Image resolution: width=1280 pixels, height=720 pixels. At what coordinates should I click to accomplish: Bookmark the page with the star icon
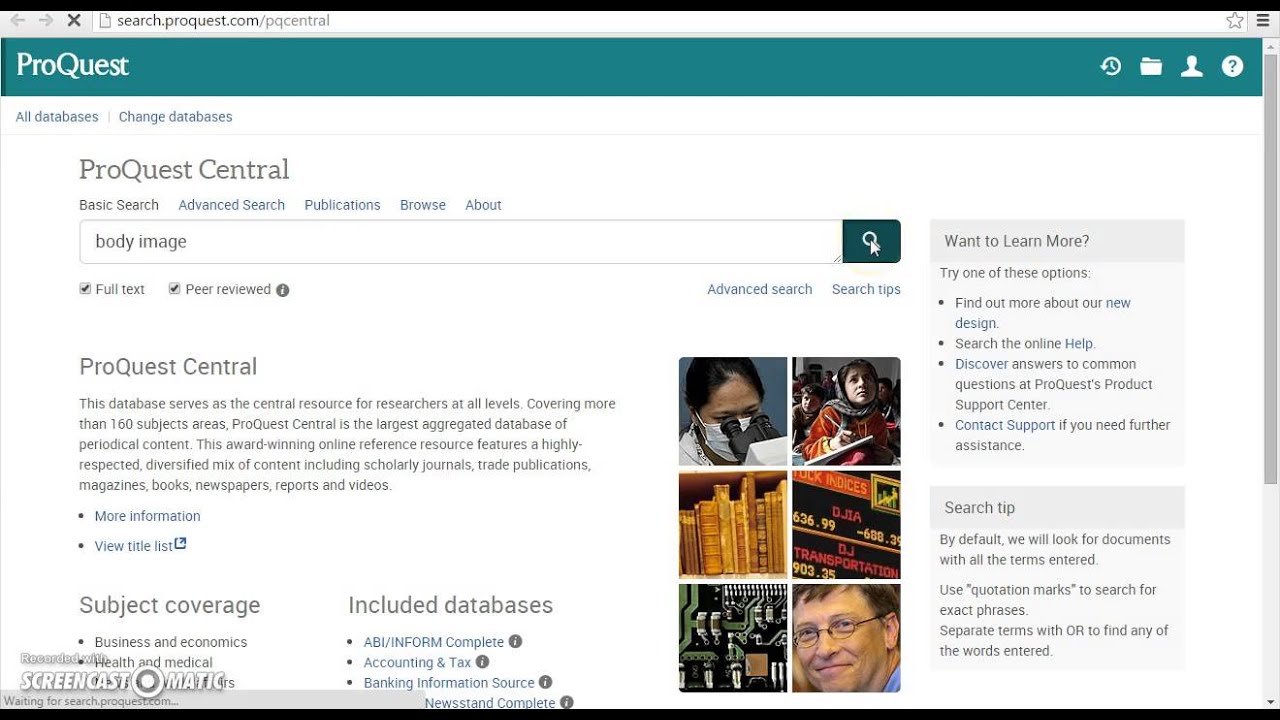pos(1235,20)
